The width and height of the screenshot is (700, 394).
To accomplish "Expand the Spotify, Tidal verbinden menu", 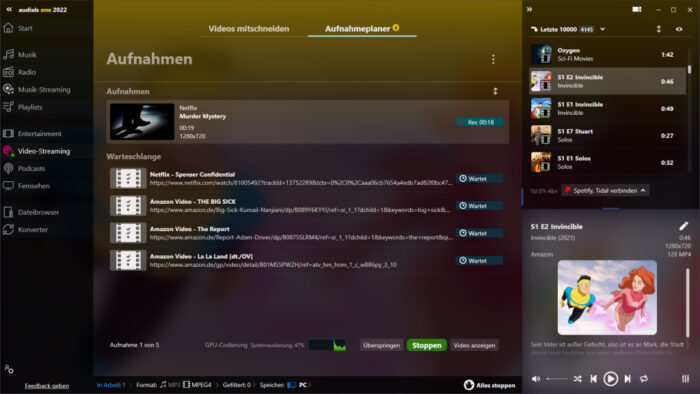I will tap(605, 190).
